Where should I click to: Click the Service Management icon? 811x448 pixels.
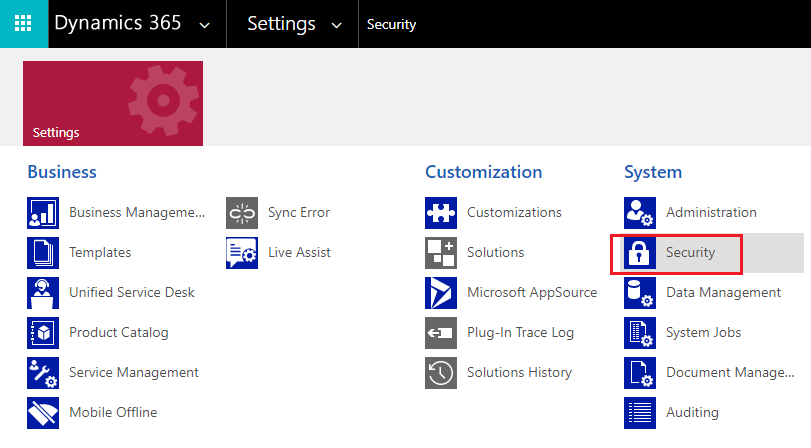tap(43, 372)
